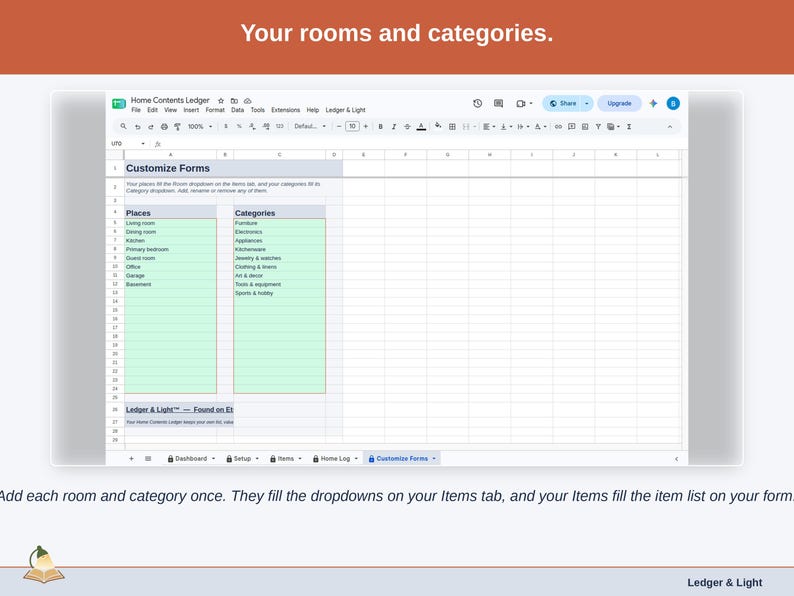
Task: Open the more number formats 123 menu
Action: (280, 127)
